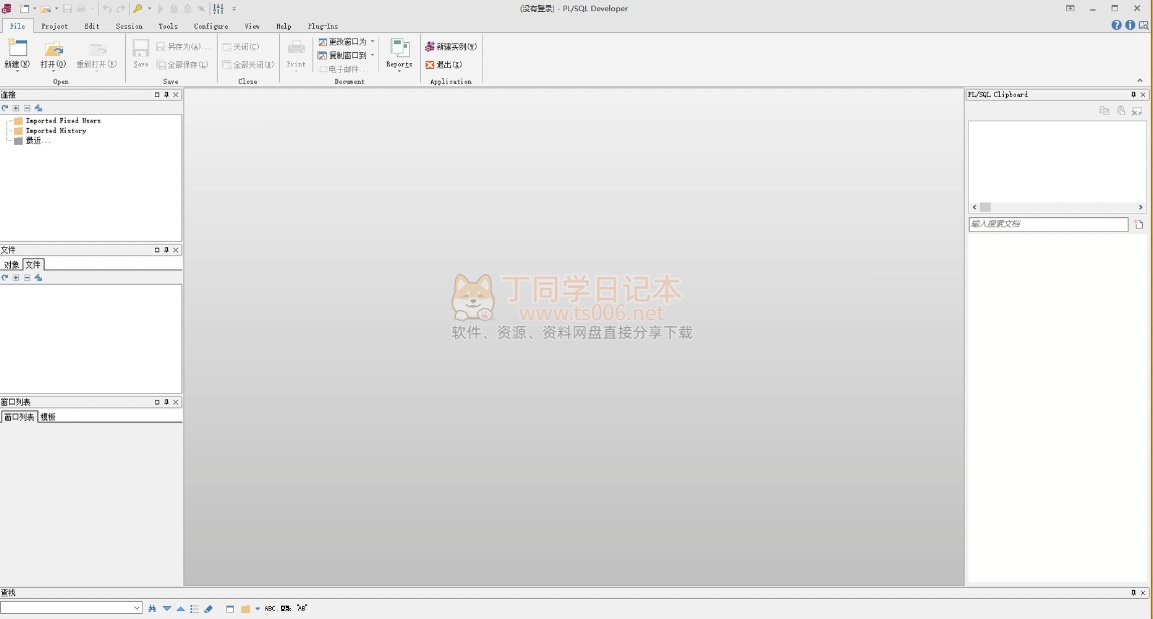Select the Objects (对象) tab in files panel
This screenshot has width=1153, height=619.
click(11, 265)
